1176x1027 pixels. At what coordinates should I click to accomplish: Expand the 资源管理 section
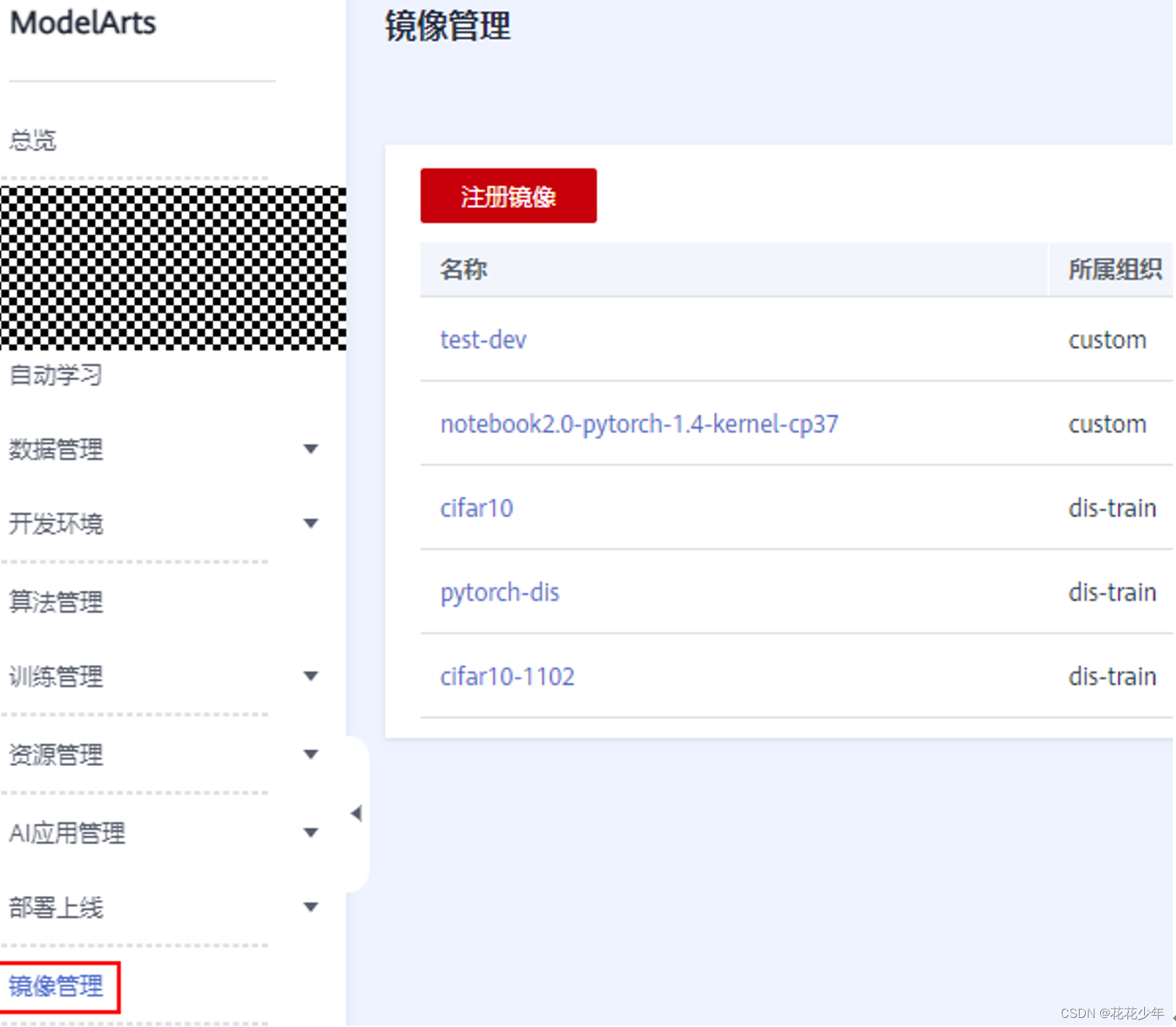310,753
